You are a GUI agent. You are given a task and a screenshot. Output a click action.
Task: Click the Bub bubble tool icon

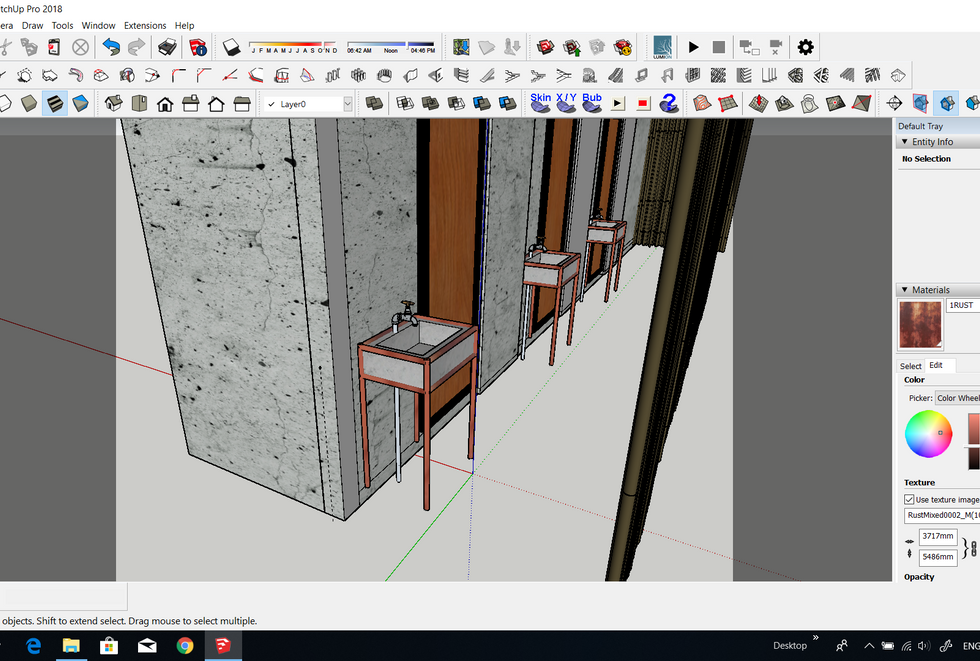(592, 103)
